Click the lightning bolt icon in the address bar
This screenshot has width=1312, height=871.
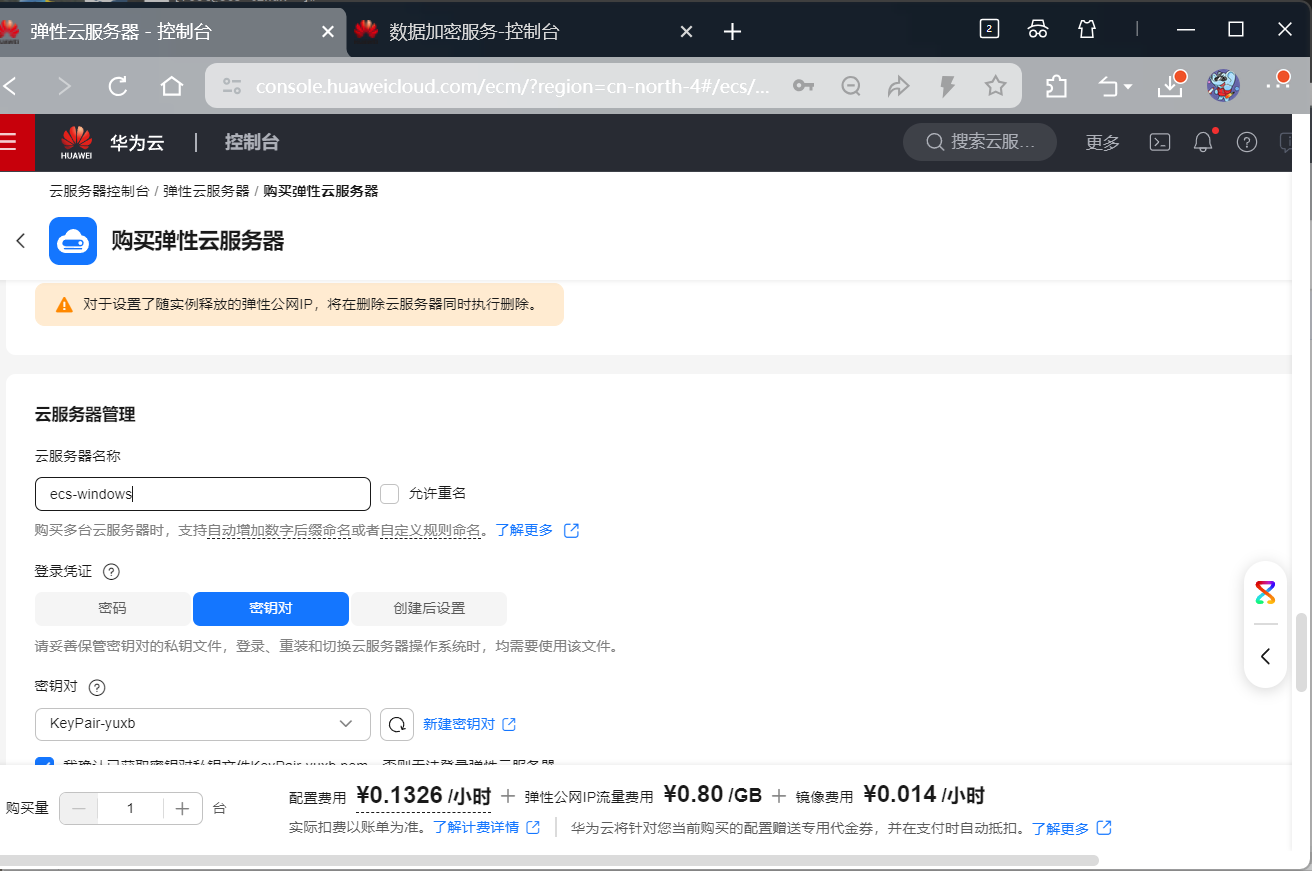tap(947, 87)
